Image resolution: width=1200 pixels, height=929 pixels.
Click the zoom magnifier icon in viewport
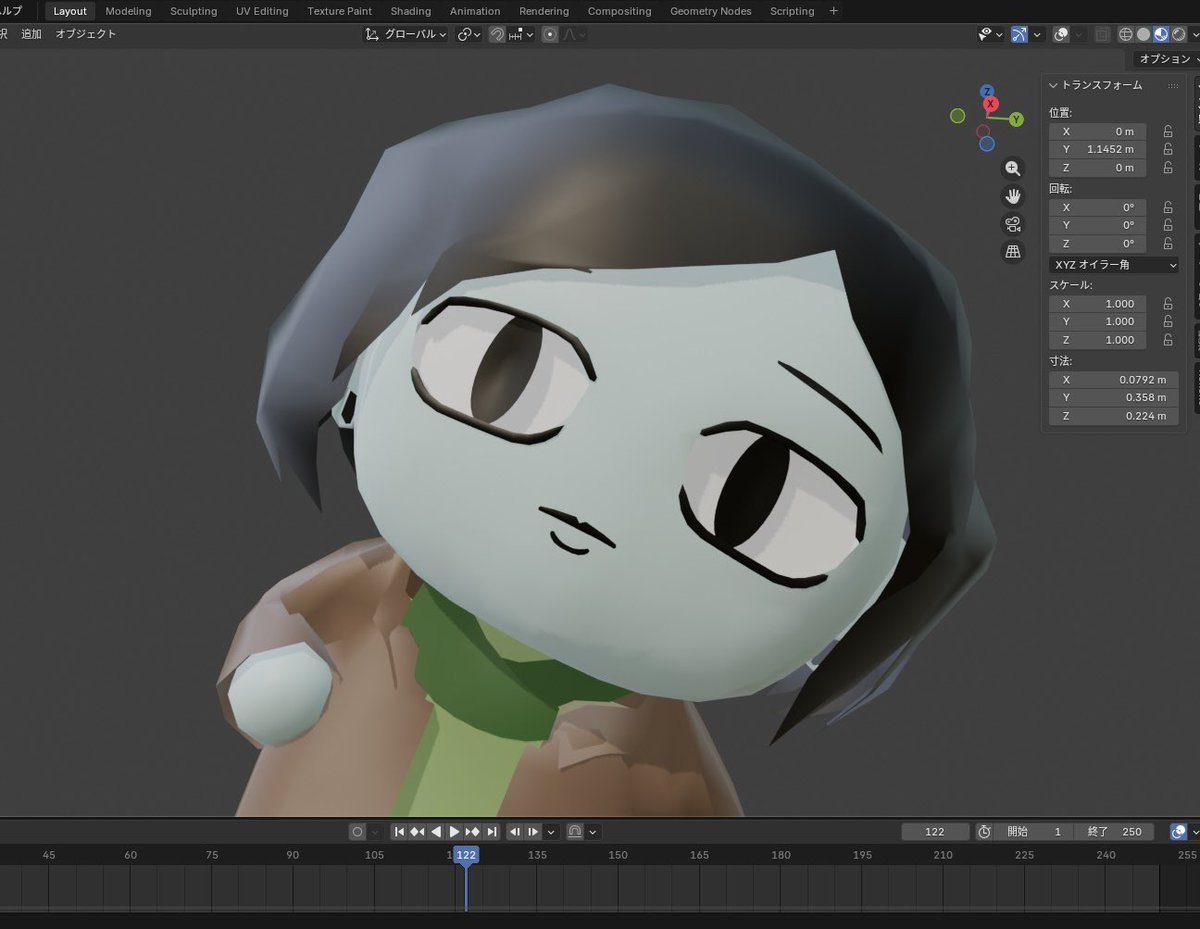click(x=1013, y=168)
